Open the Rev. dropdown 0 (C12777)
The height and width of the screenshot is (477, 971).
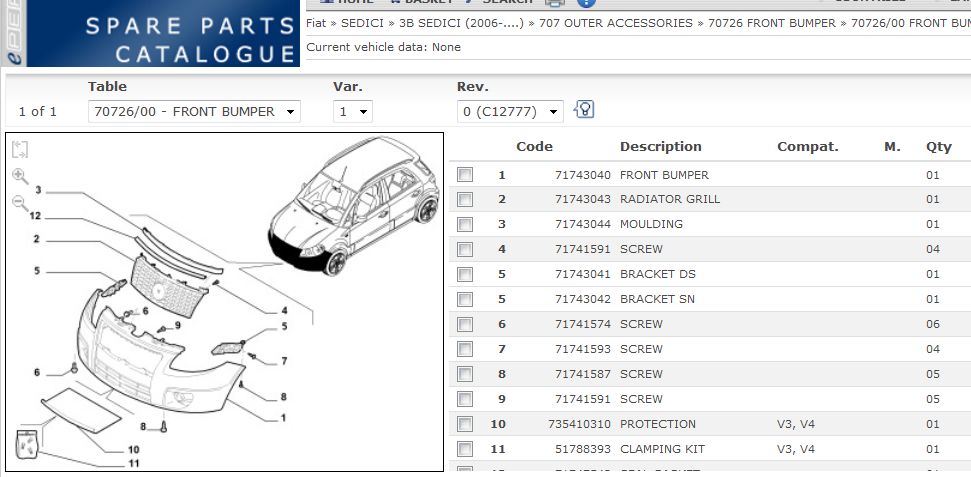(x=510, y=112)
